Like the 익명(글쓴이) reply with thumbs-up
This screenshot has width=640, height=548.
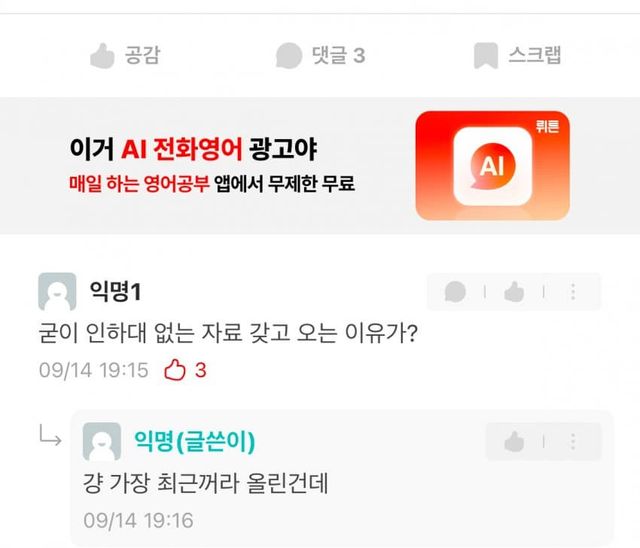coord(514,442)
